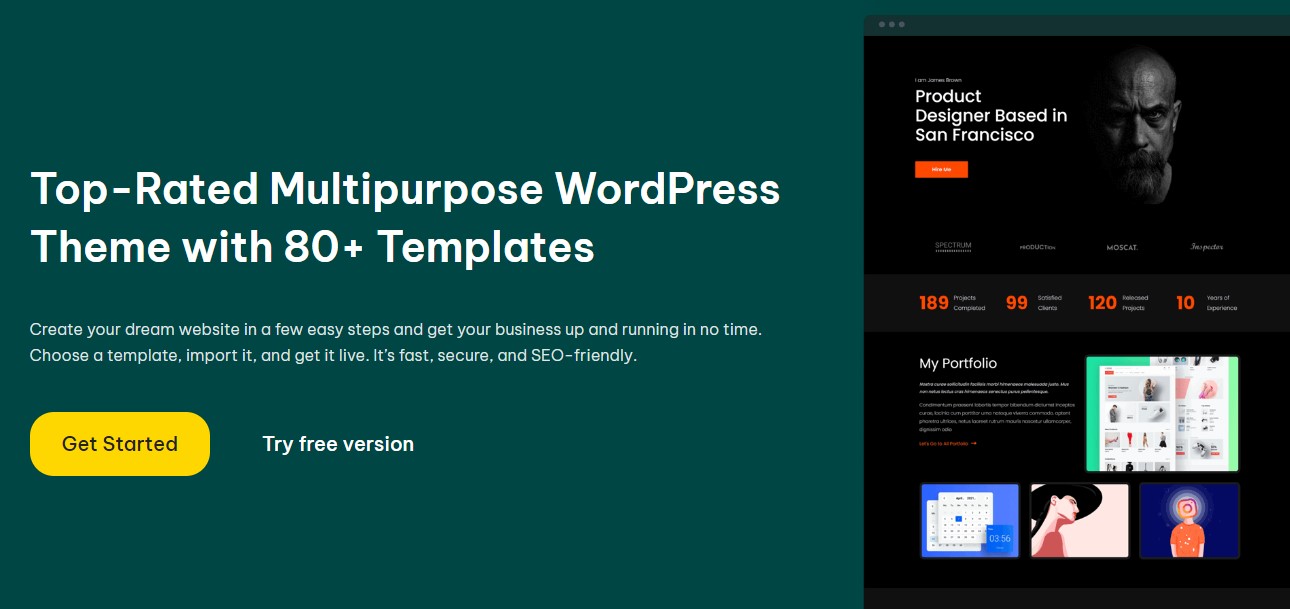This screenshot has height=609, width=1290.
Task: Click the Top-Rated Multipurpose WordPress Theme heading
Action: (x=405, y=217)
